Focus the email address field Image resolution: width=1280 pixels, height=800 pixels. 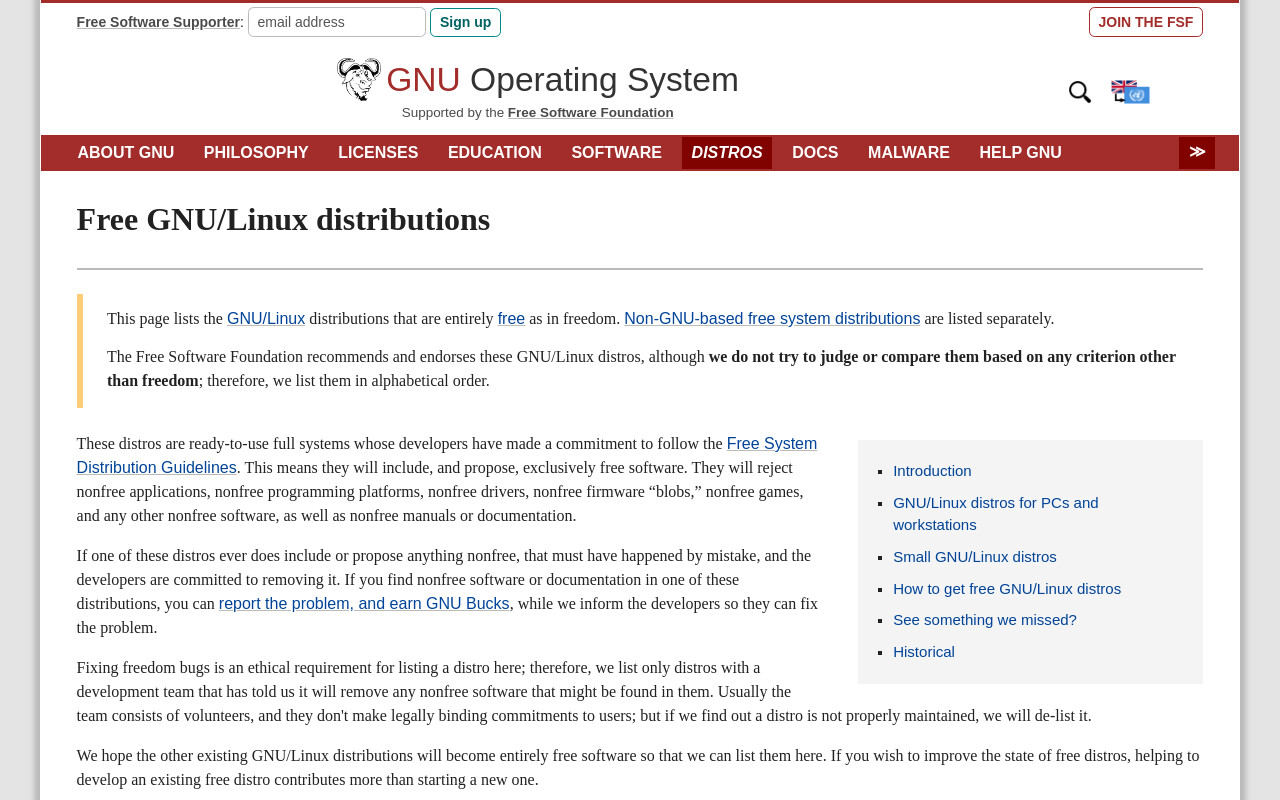pyautogui.click(x=337, y=22)
